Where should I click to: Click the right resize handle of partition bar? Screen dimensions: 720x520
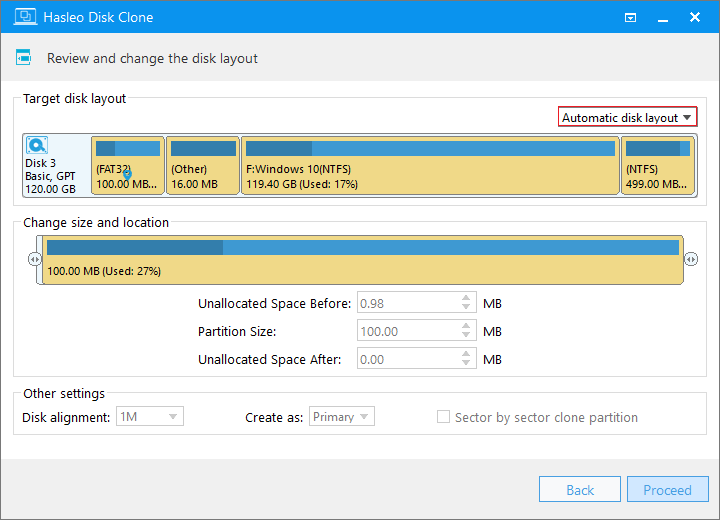point(691,260)
